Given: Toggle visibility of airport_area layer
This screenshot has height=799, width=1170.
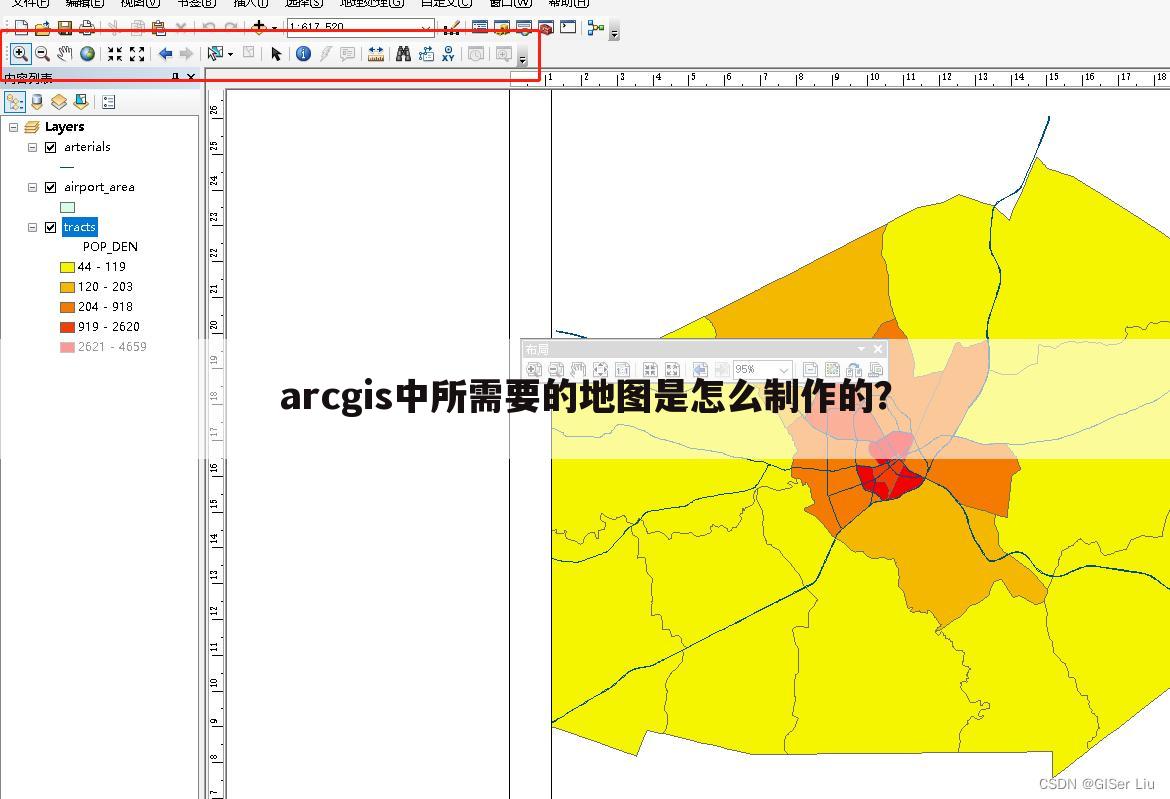Looking at the screenshot, I should coord(51,187).
